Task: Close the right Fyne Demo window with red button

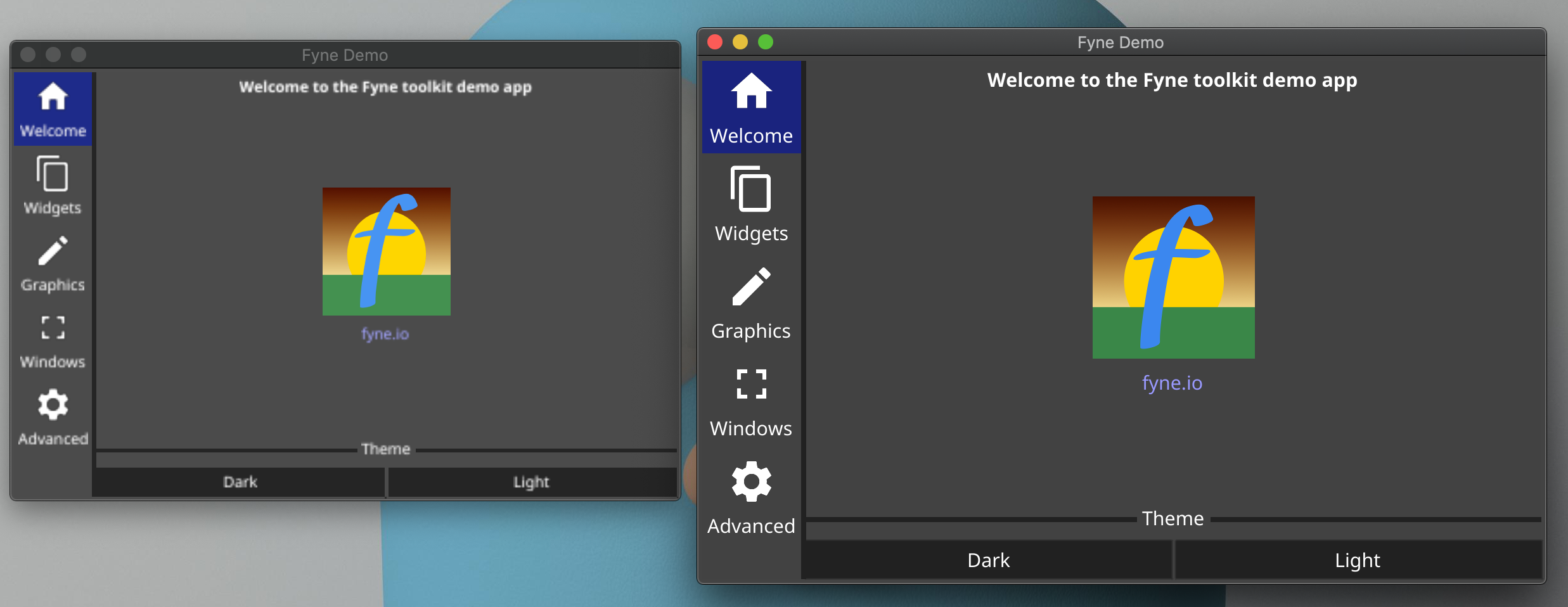Action: pos(715,42)
